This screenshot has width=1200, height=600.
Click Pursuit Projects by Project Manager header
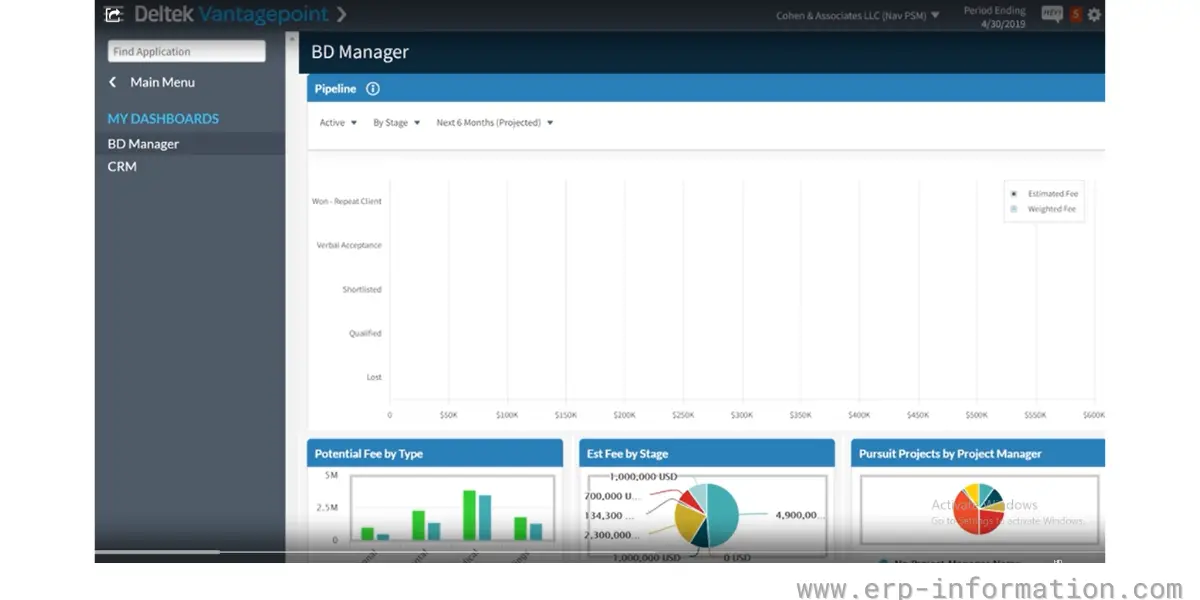(978, 453)
